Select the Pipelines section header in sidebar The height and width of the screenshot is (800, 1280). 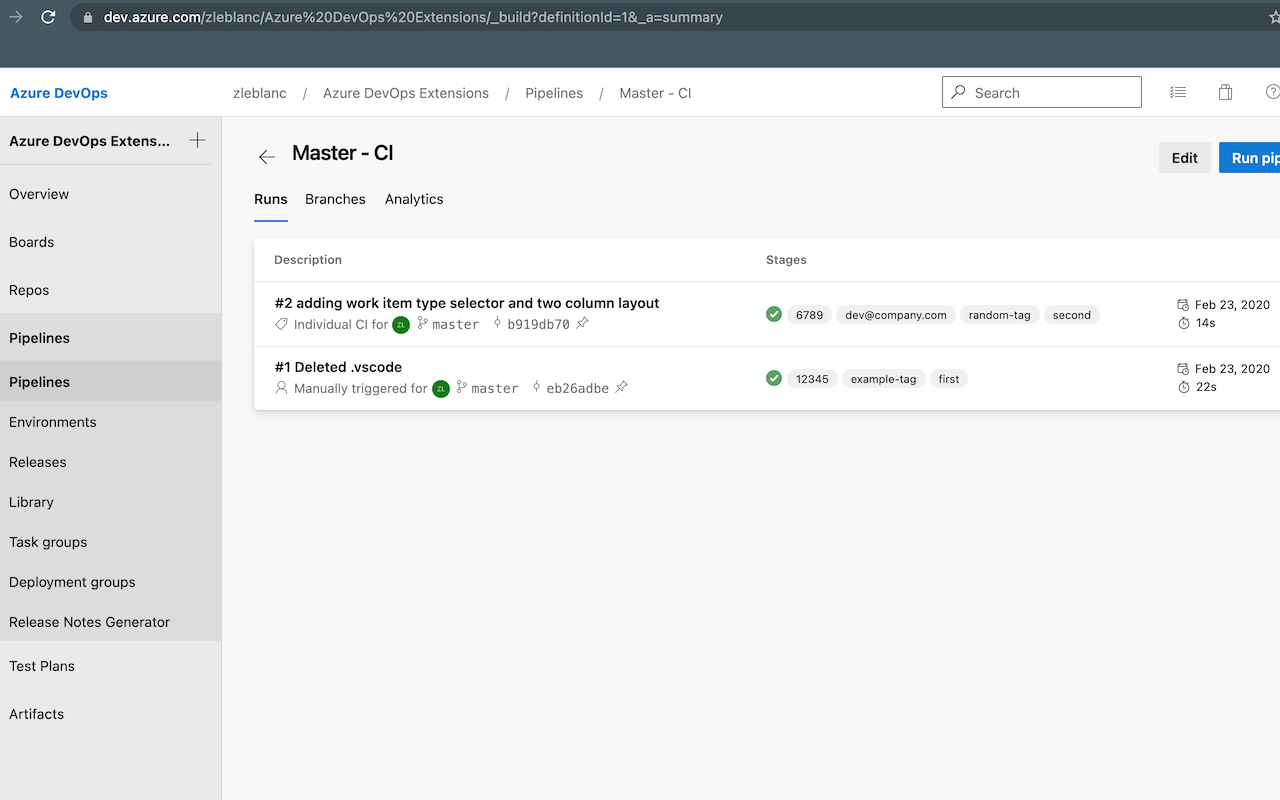pyautogui.click(x=110, y=338)
